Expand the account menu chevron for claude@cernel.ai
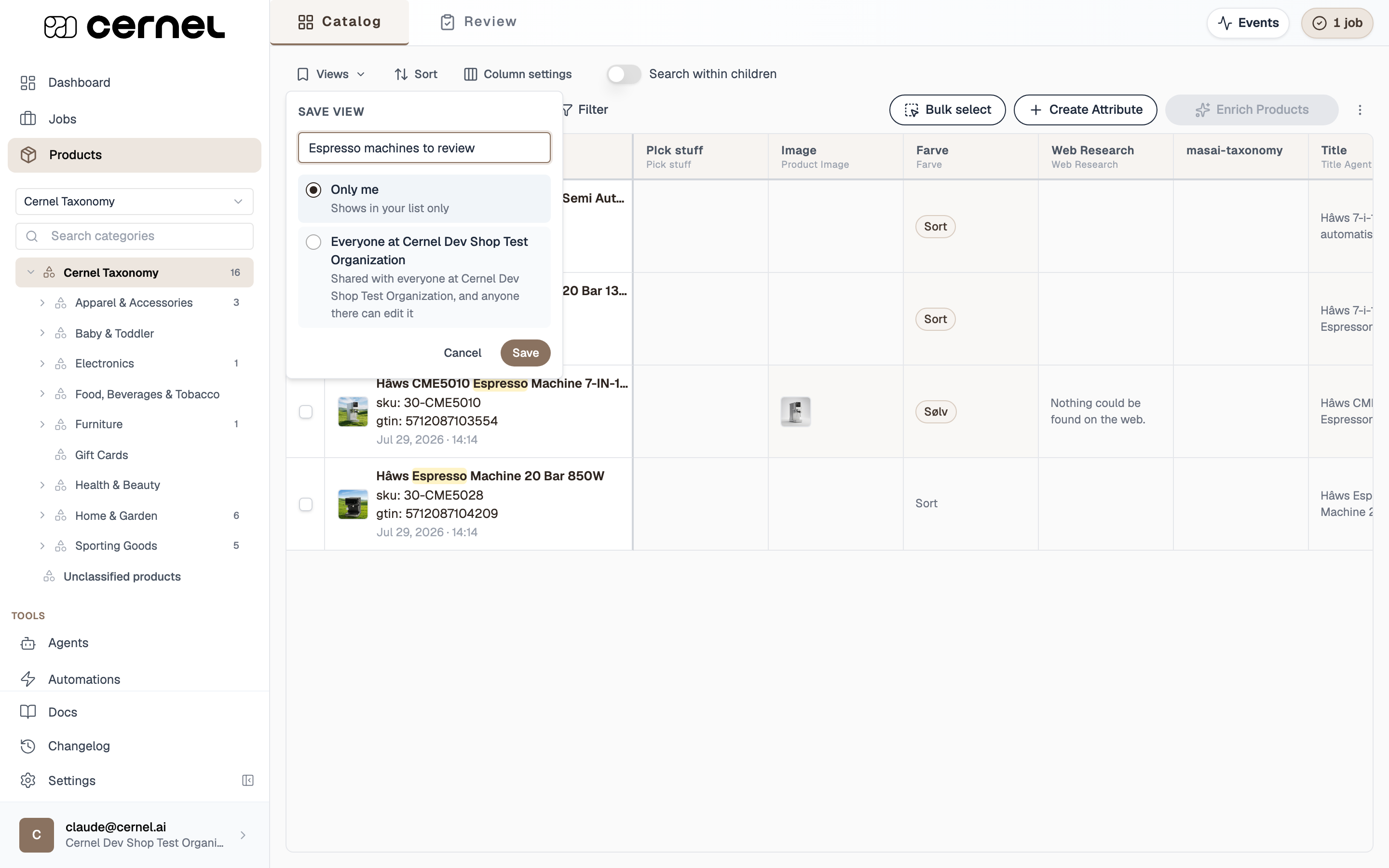Image resolution: width=1389 pixels, height=868 pixels. click(x=243, y=835)
